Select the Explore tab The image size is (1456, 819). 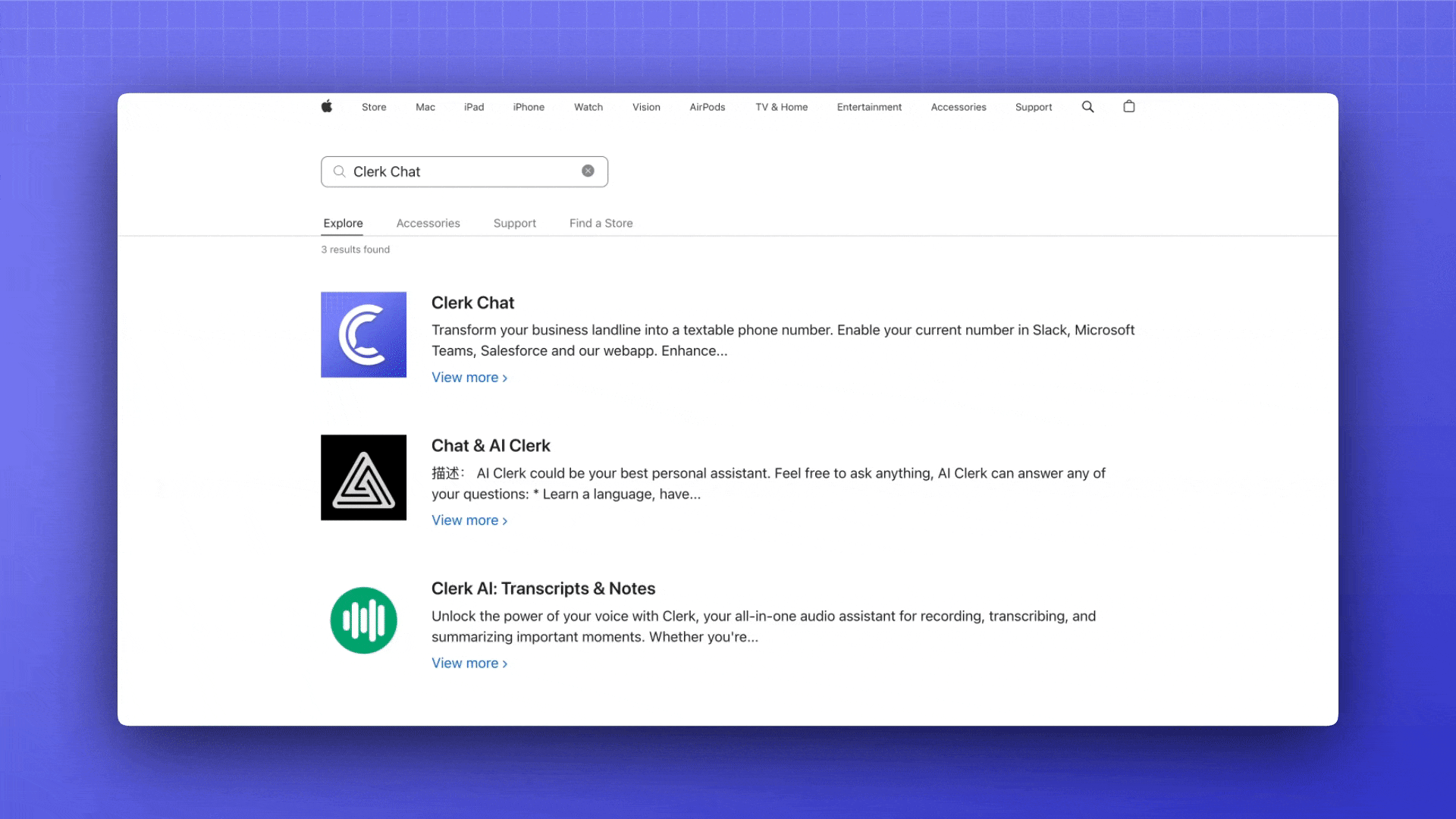coord(343,223)
